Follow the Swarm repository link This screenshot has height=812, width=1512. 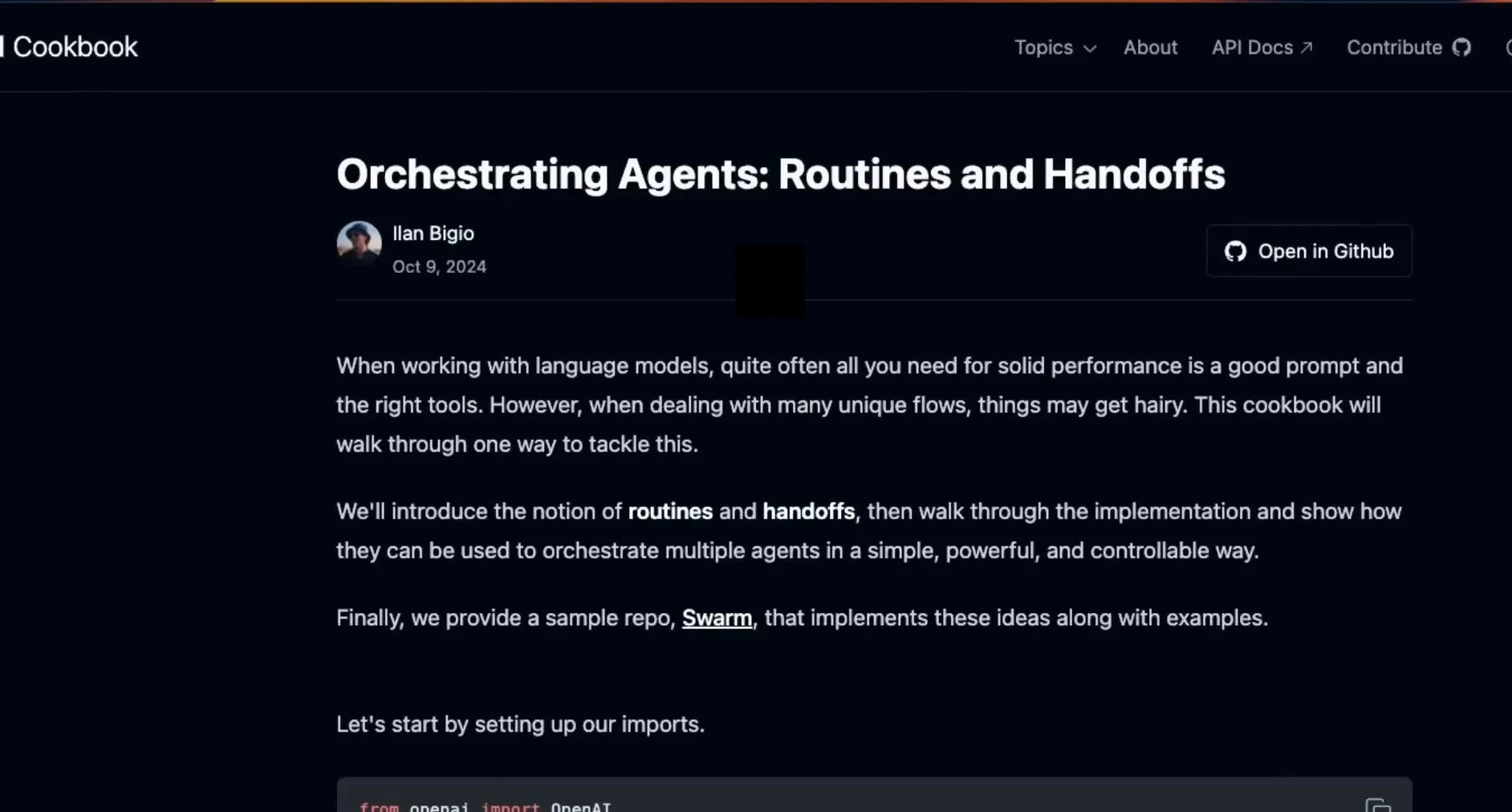click(x=716, y=618)
